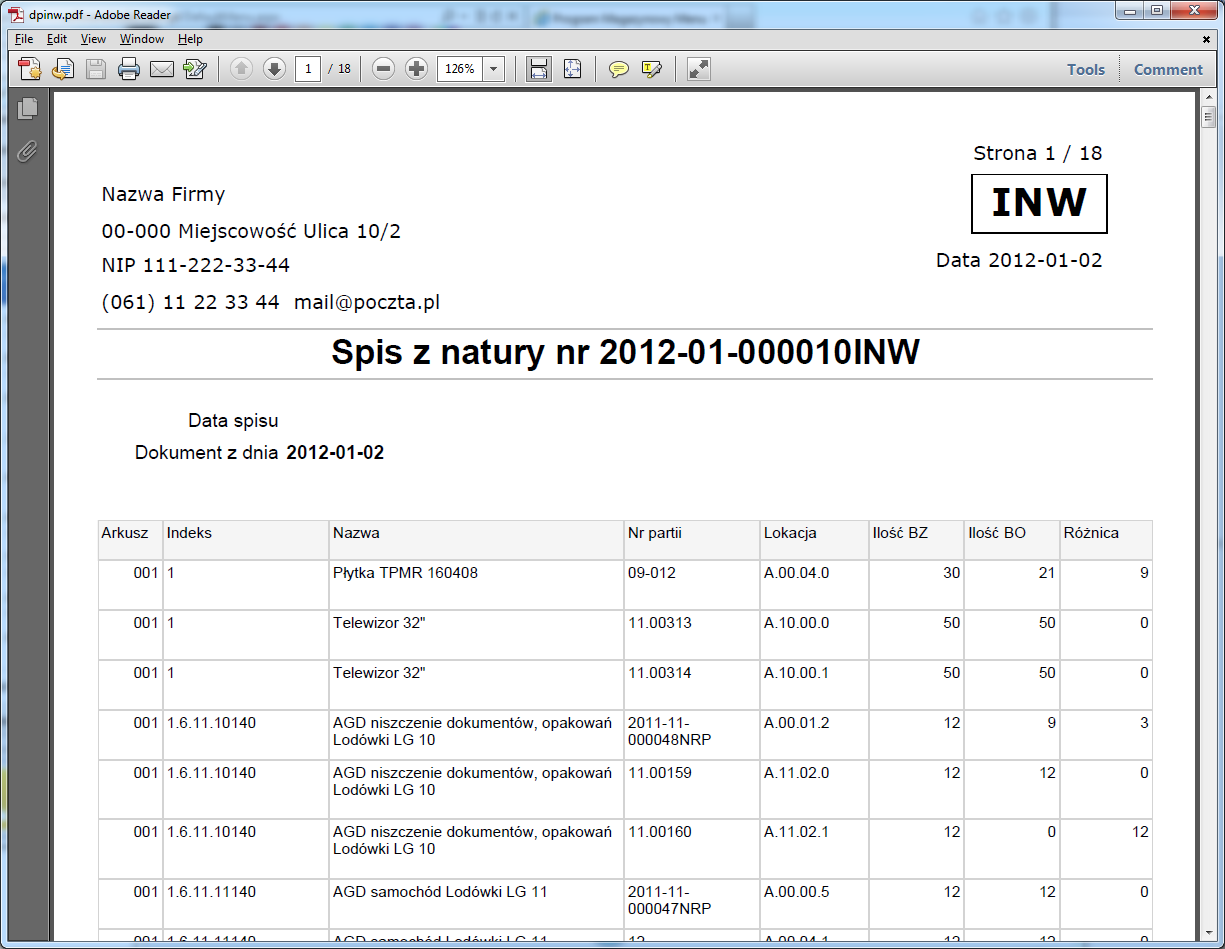The height and width of the screenshot is (949, 1225).
Task: Email the PDF using the envelope icon
Action: [x=162, y=69]
